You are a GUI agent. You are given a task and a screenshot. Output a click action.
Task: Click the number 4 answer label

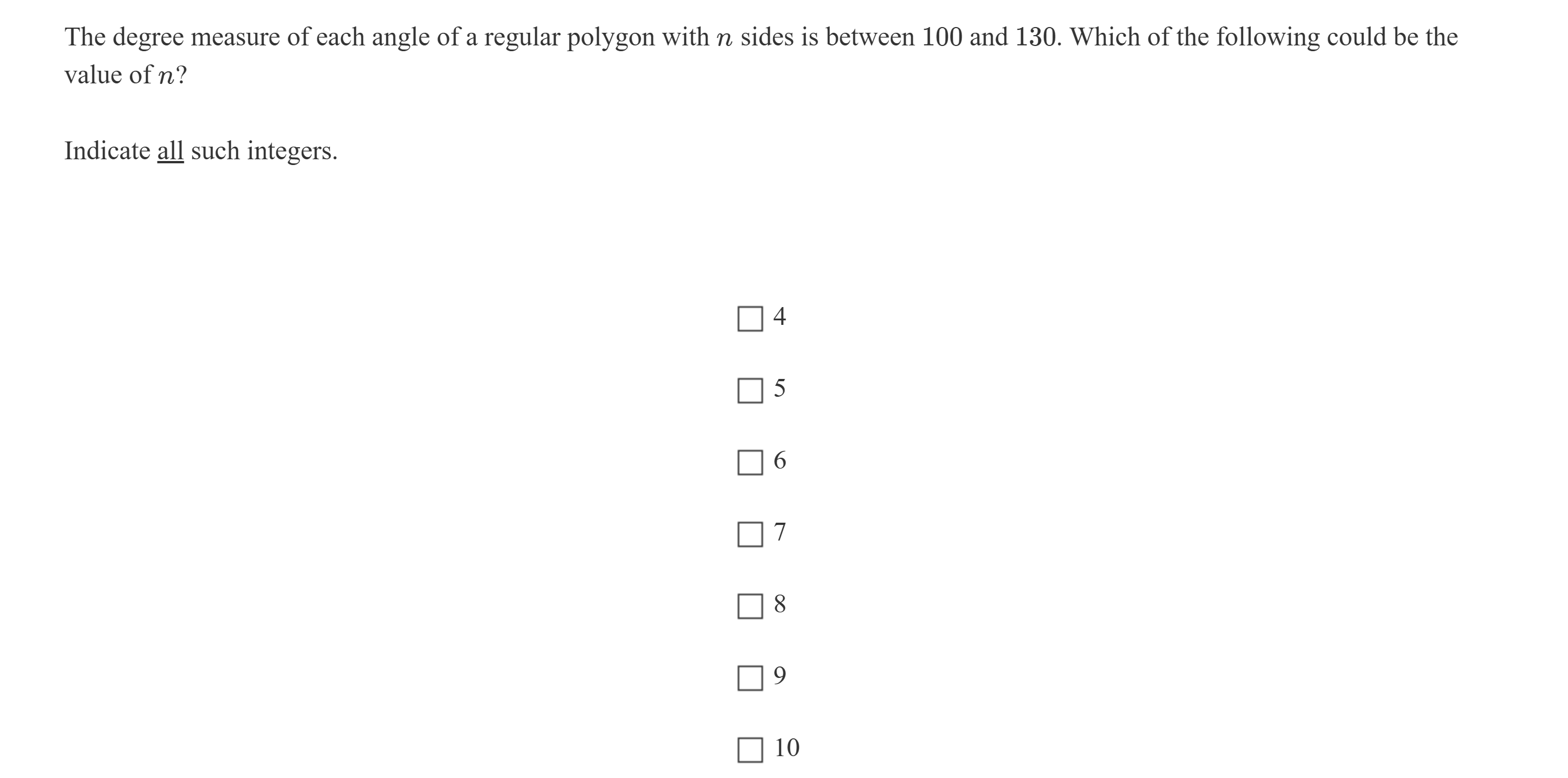point(780,317)
